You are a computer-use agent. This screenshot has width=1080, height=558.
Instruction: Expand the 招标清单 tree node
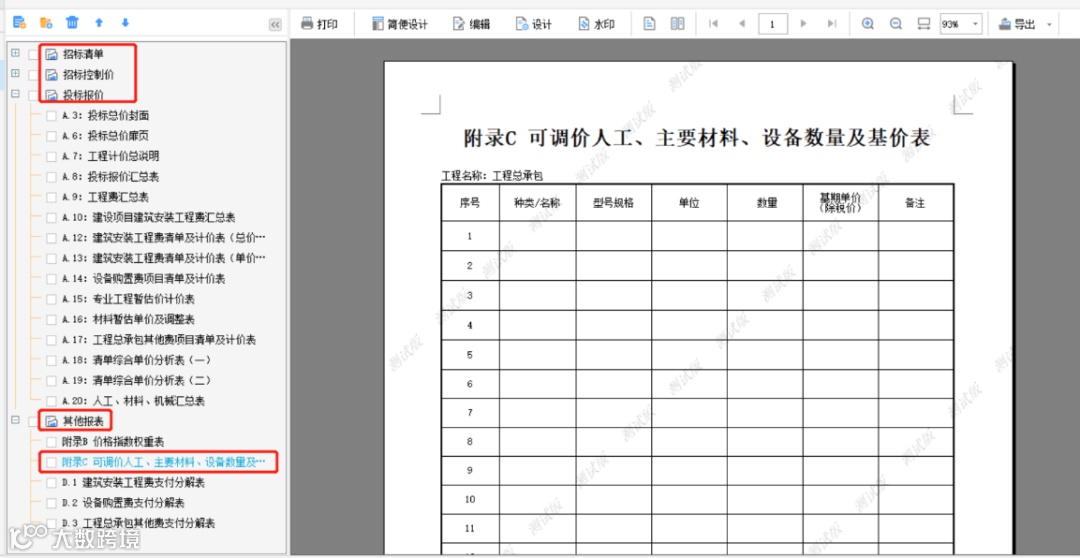point(15,53)
